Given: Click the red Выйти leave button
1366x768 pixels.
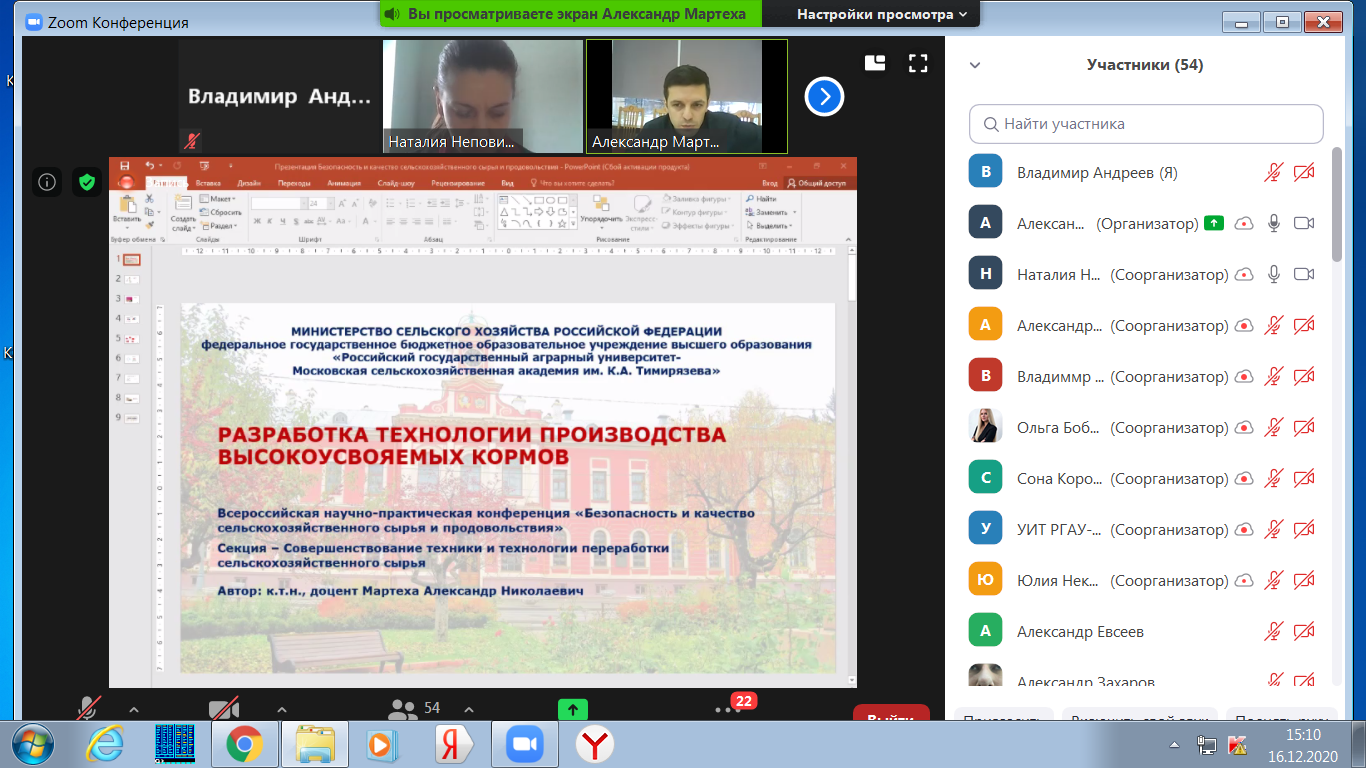Looking at the screenshot, I should tap(890, 714).
